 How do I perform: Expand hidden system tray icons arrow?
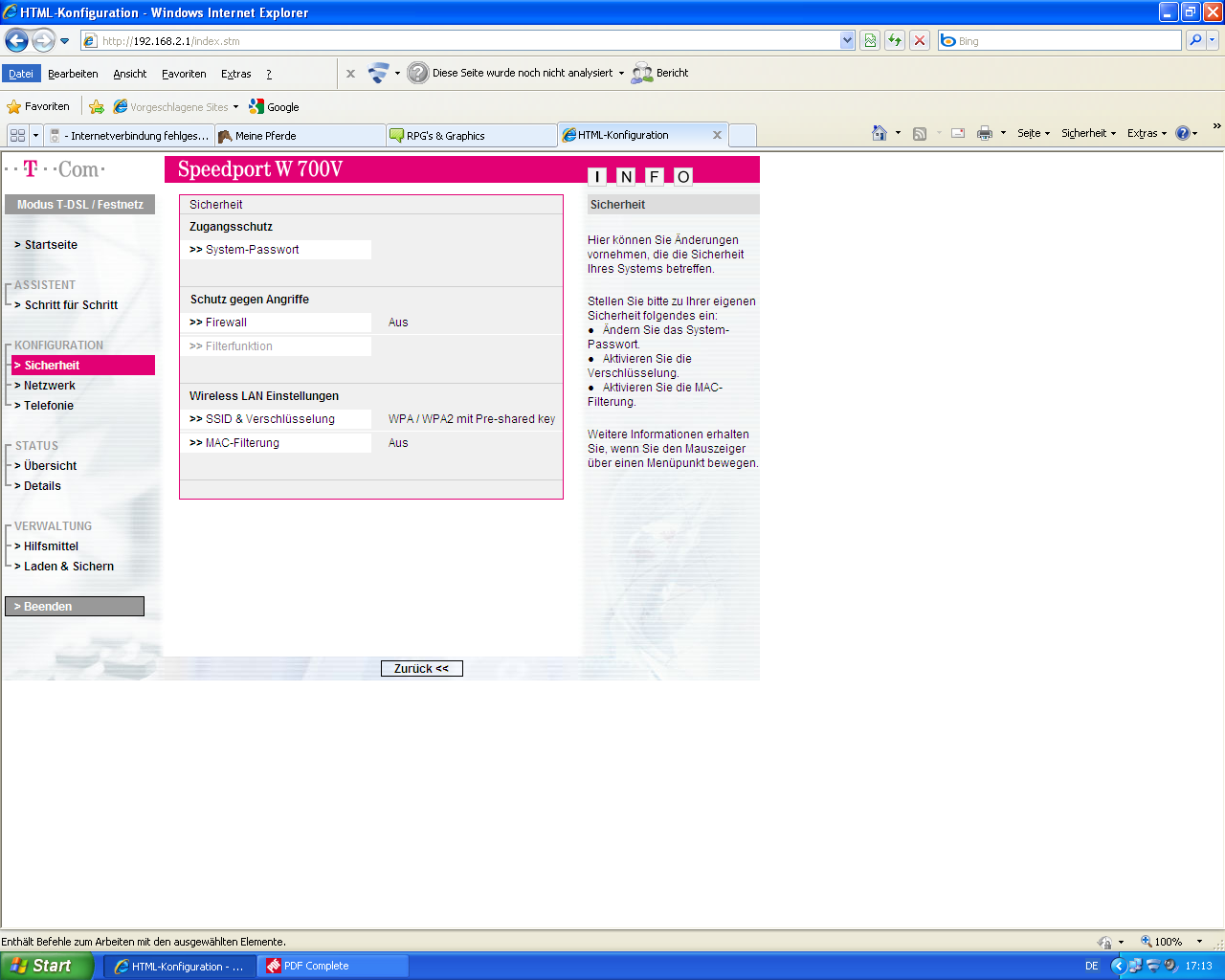click(x=1117, y=966)
